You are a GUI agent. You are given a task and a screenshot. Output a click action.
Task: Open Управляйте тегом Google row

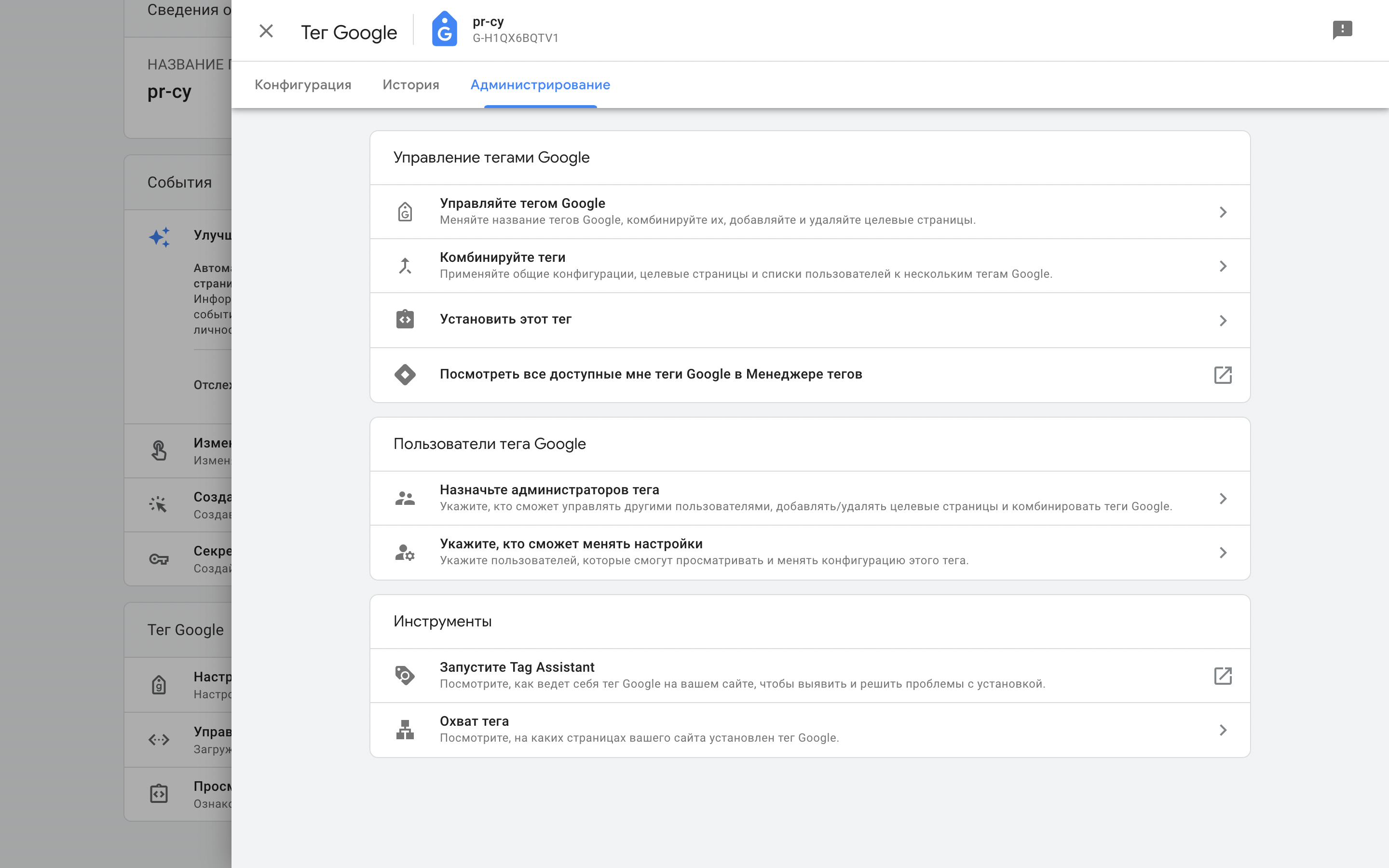point(810,212)
